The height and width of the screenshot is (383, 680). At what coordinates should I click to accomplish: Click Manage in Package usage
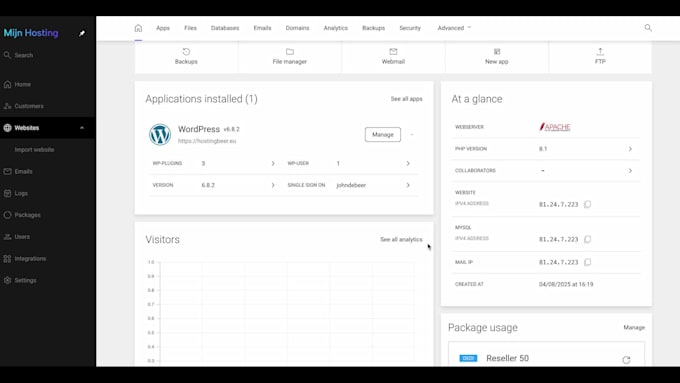click(634, 327)
